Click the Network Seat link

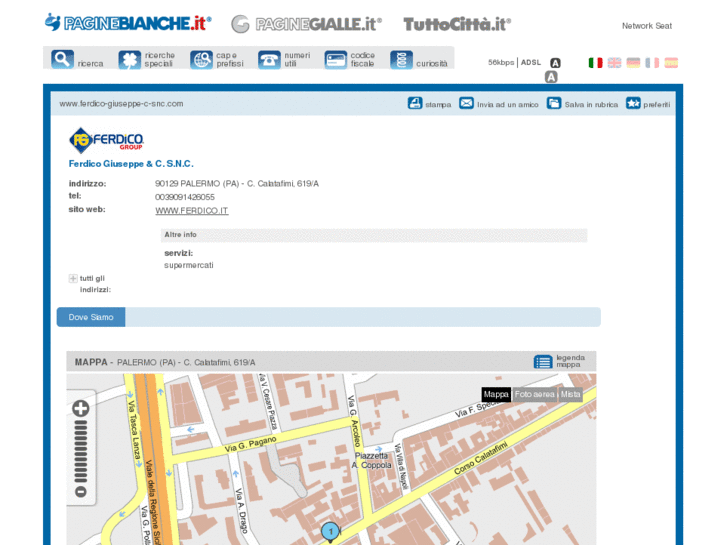click(647, 26)
